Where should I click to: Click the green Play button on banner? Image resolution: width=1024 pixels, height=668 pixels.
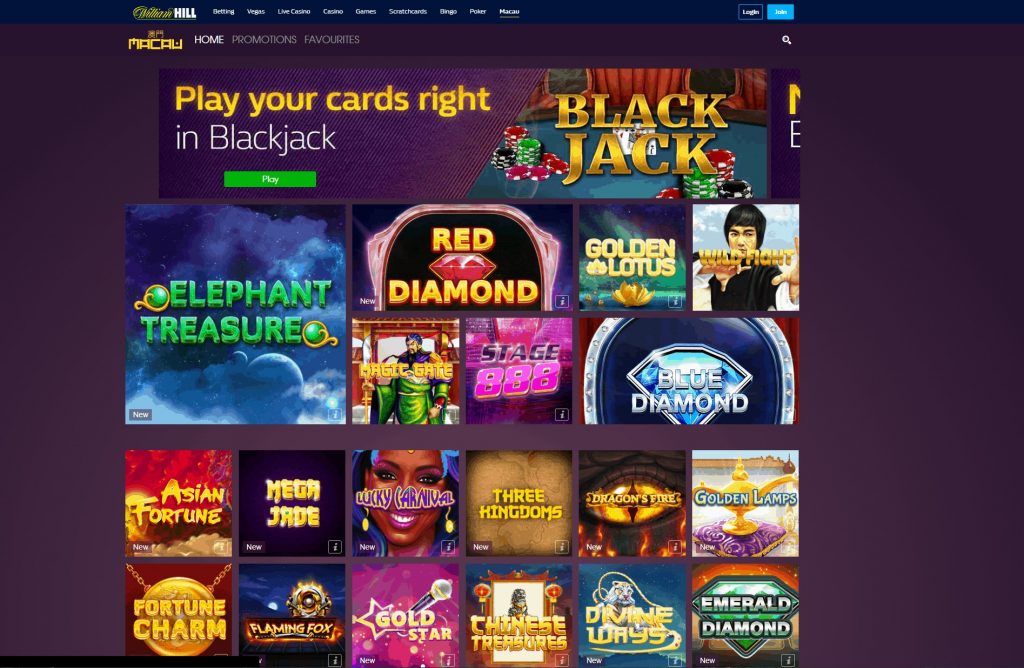coord(270,179)
